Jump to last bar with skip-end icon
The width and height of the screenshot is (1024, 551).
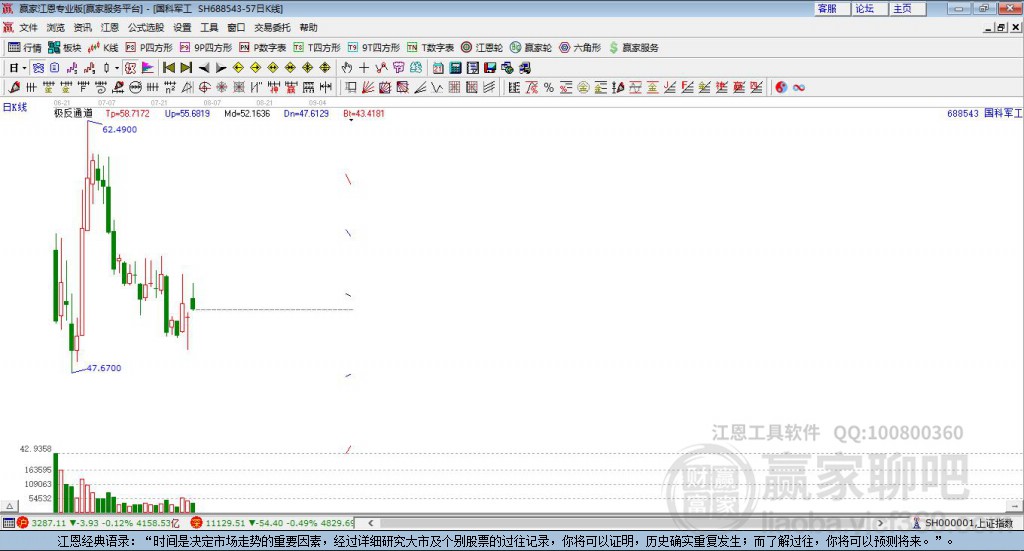(186, 68)
